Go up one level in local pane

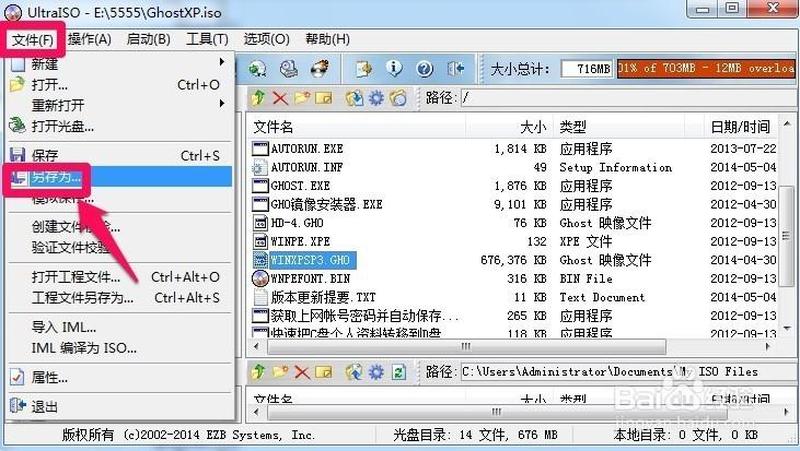pos(258,372)
